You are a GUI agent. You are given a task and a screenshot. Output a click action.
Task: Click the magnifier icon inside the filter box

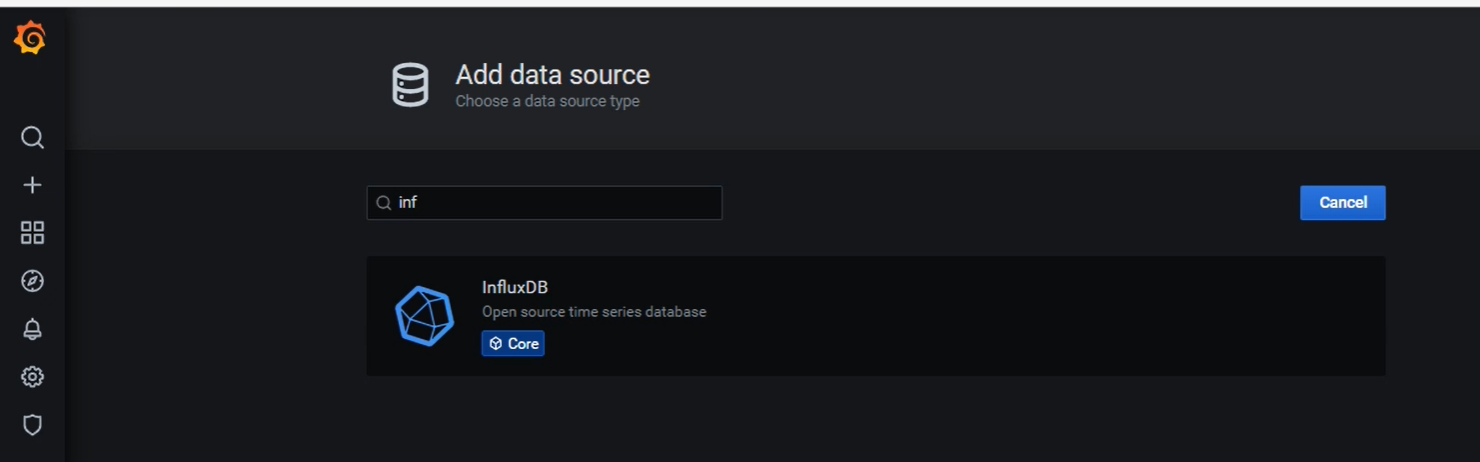pos(384,203)
